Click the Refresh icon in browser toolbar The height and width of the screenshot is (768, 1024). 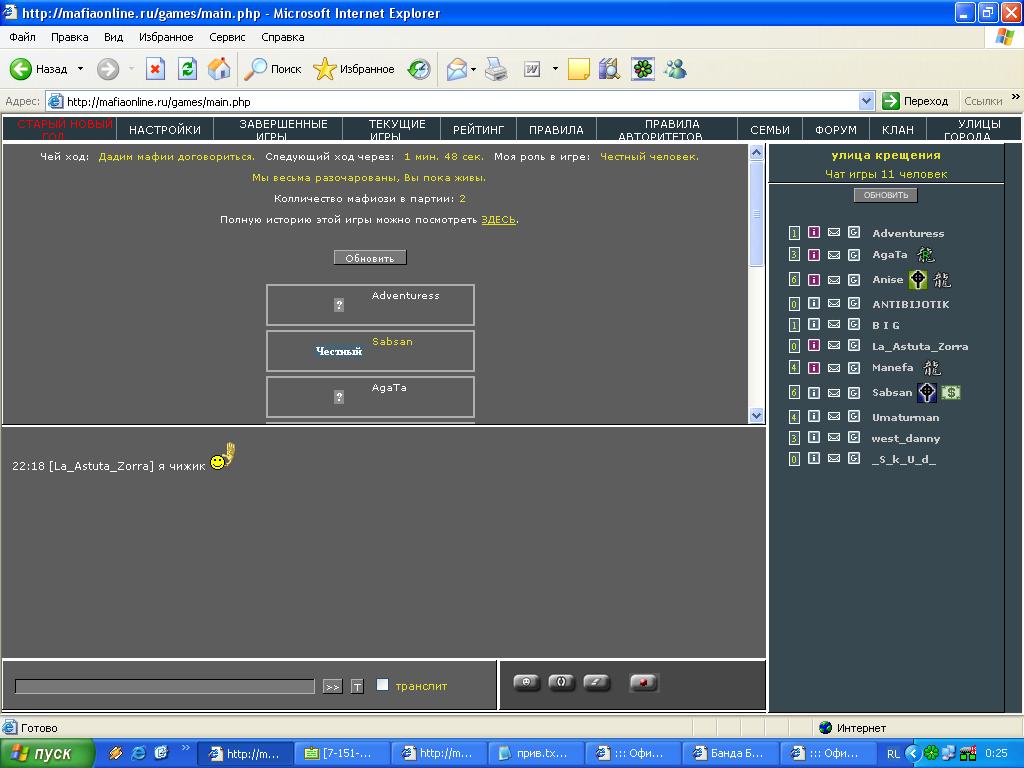point(187,69)
